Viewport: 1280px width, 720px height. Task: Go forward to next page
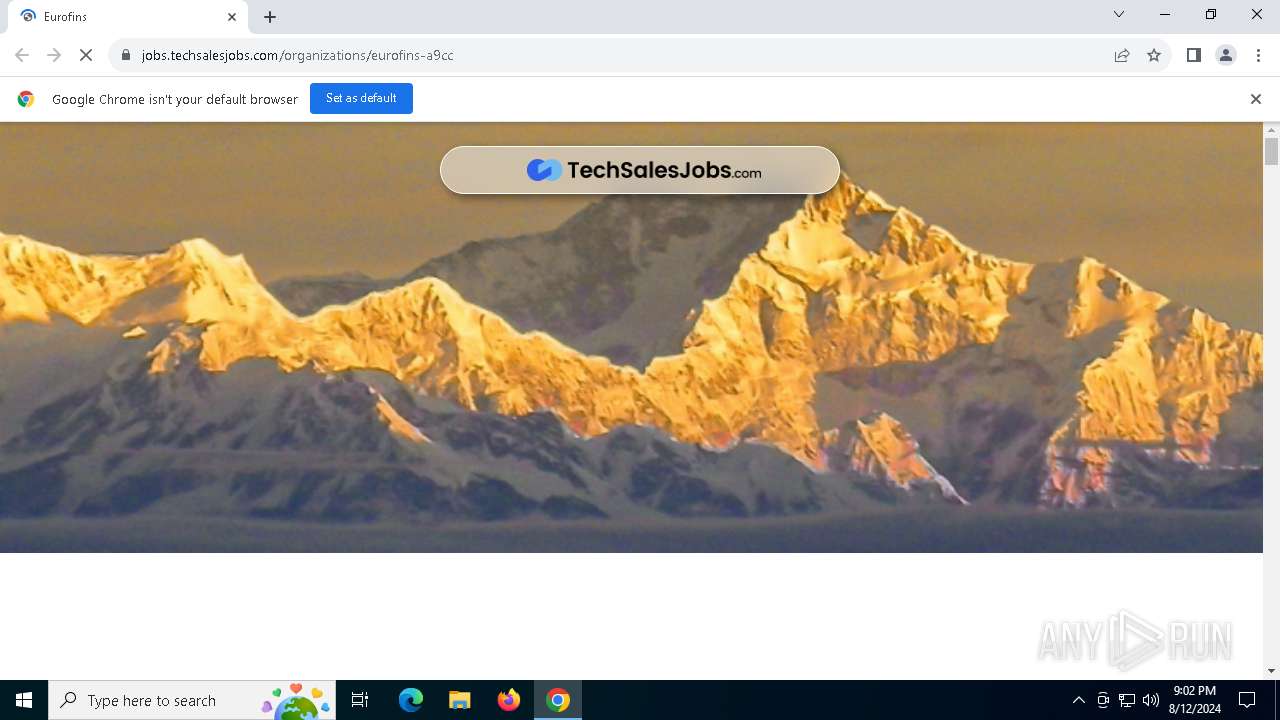point(54,55)
